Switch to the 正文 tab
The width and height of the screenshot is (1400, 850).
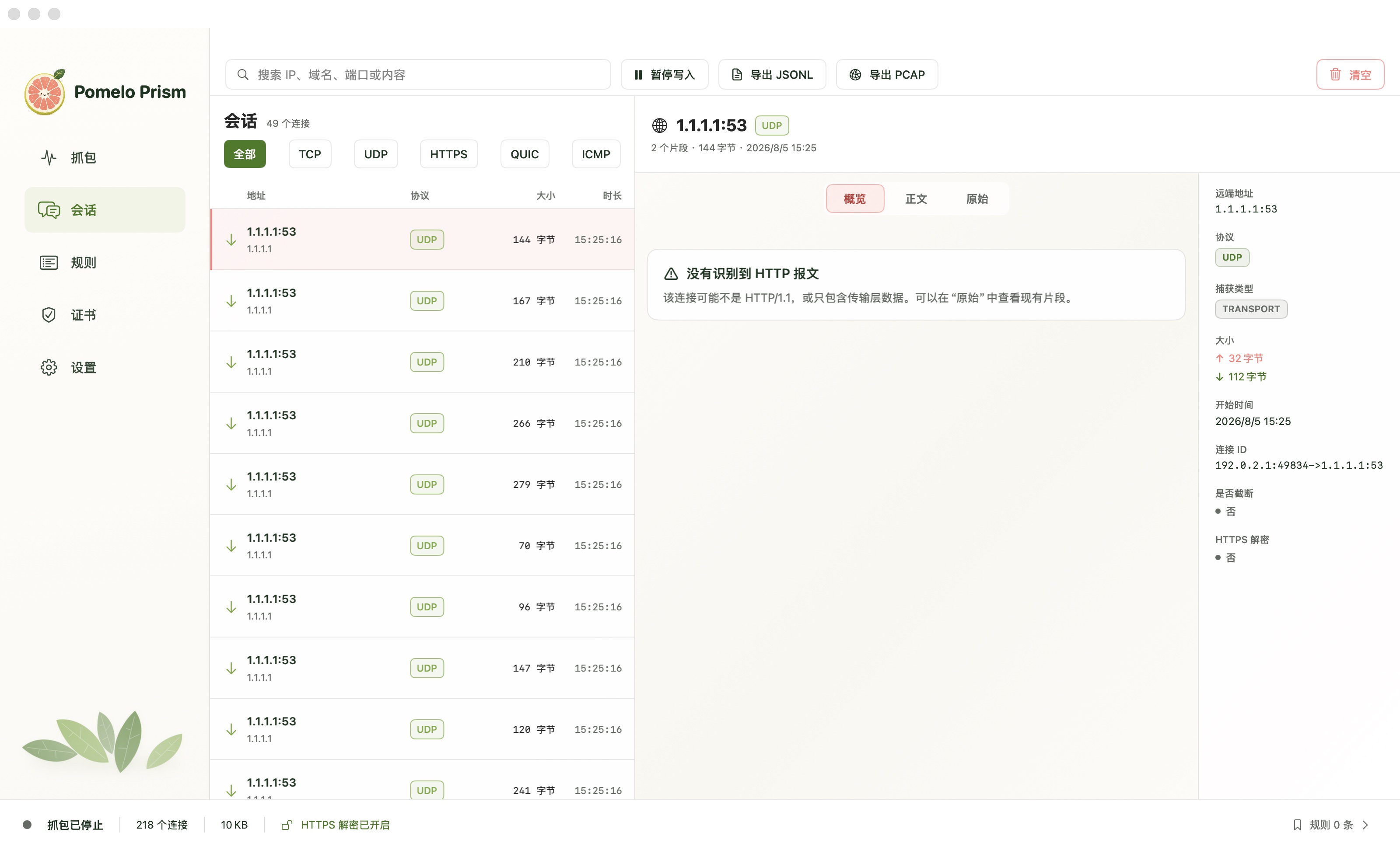pos(916,199)
